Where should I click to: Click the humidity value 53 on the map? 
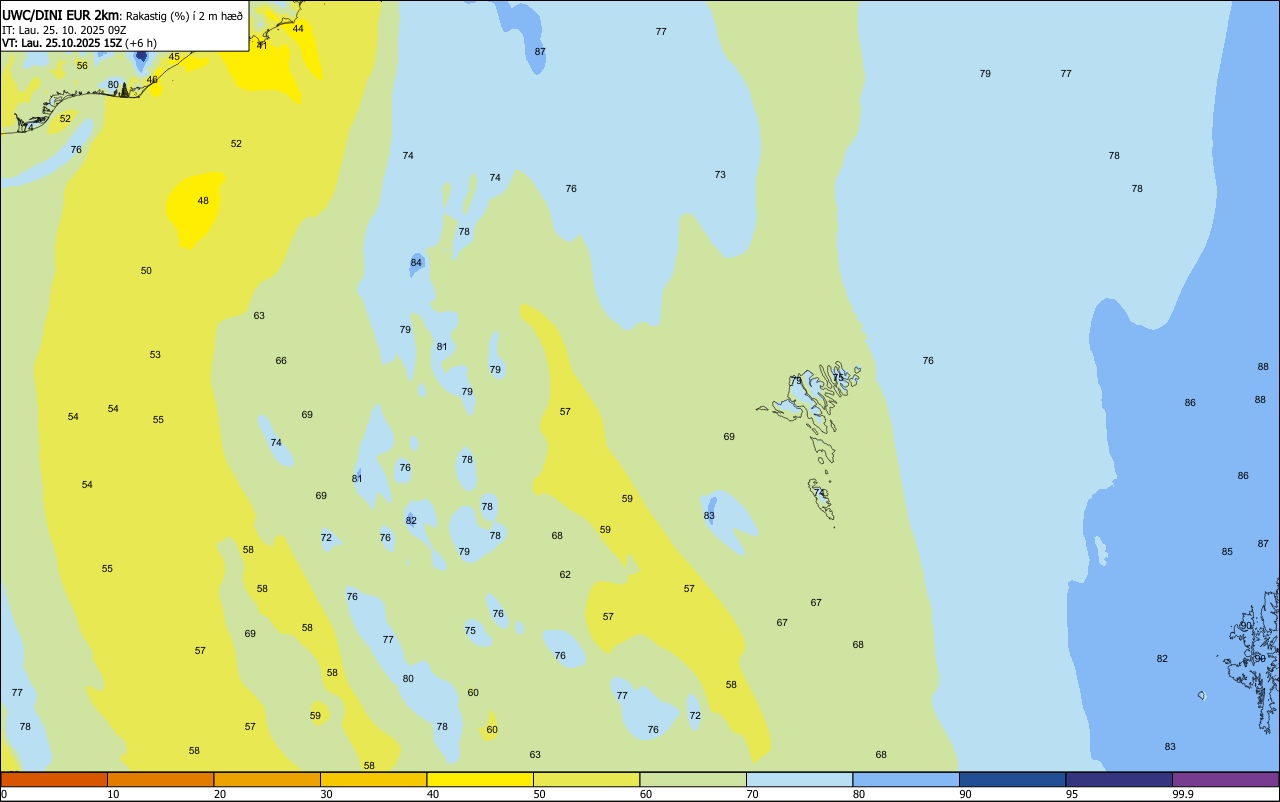coord(155,355)
